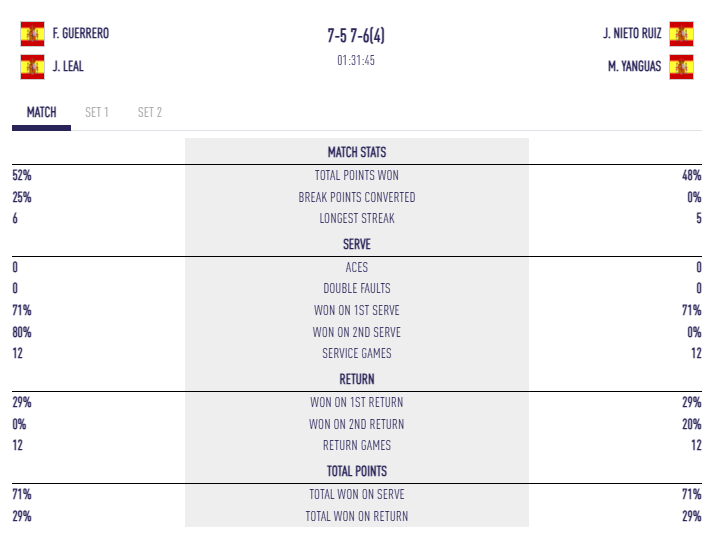This screenshot has height=539, width=708.
Task: Click the 7-5 7-6(4) match score
Action: pyautogui.click(x=356, y=36)
